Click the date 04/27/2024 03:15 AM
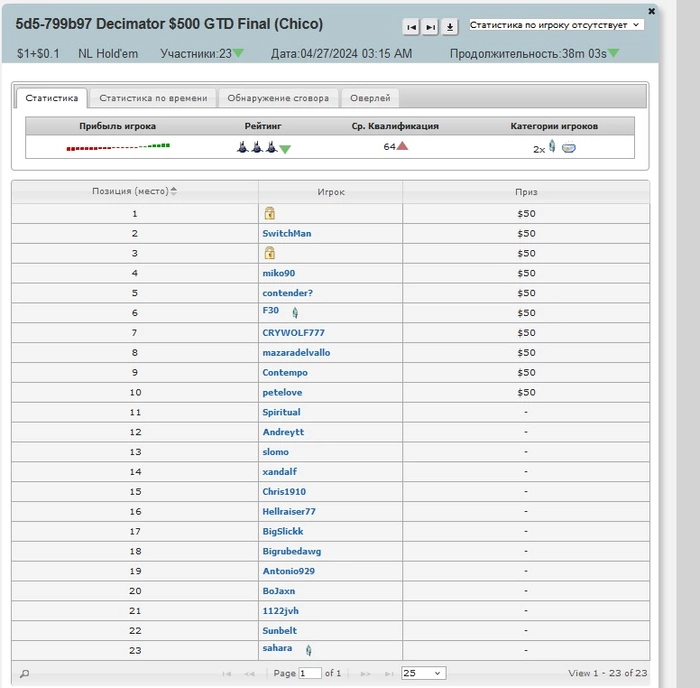This screenshot has height=688, width=700. [342, 54]
